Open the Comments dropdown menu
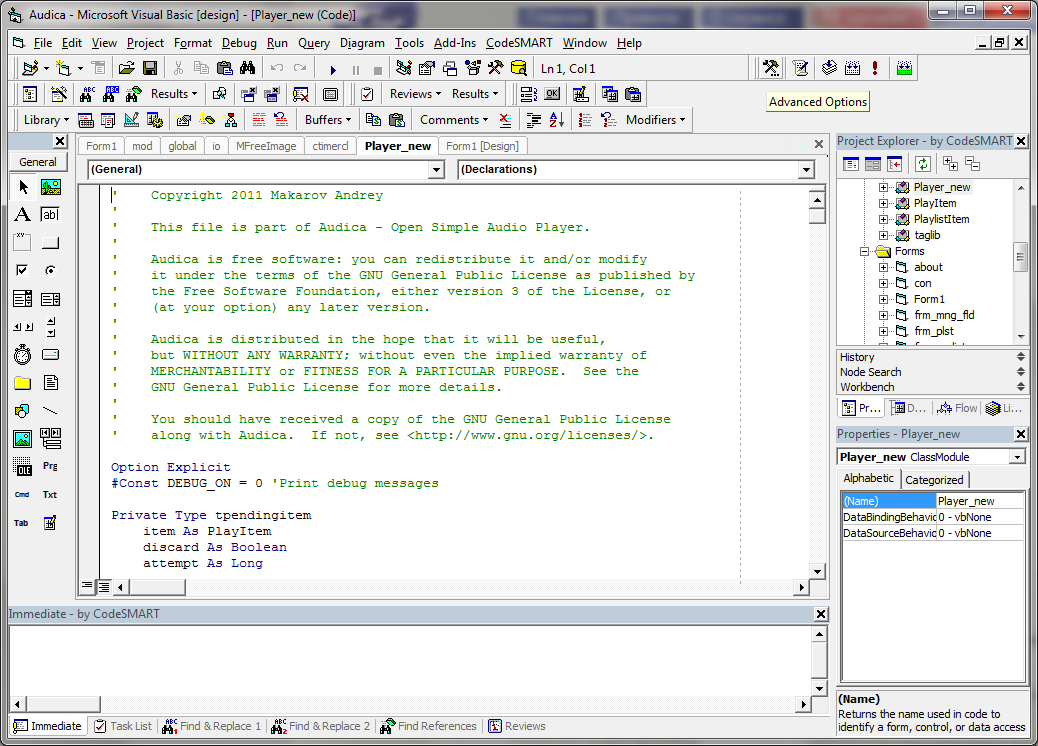The height and width of the screenshot is (746, 1038). (x=454, y=120)
